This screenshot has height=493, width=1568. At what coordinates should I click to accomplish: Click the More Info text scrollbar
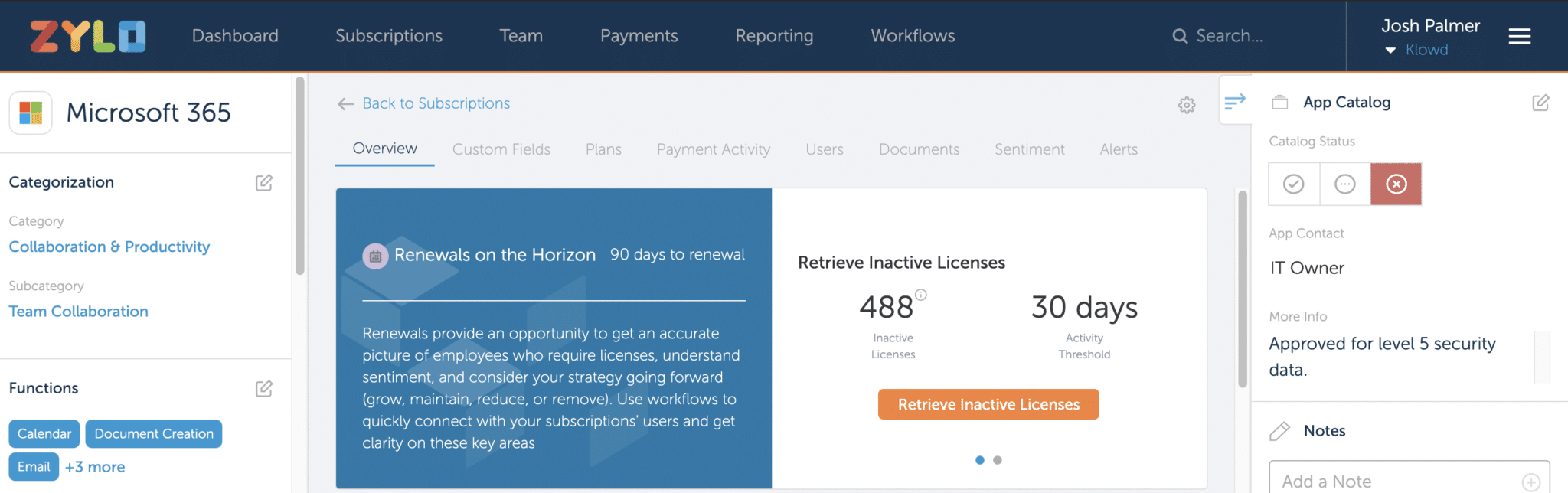[x=1543, y=357]
